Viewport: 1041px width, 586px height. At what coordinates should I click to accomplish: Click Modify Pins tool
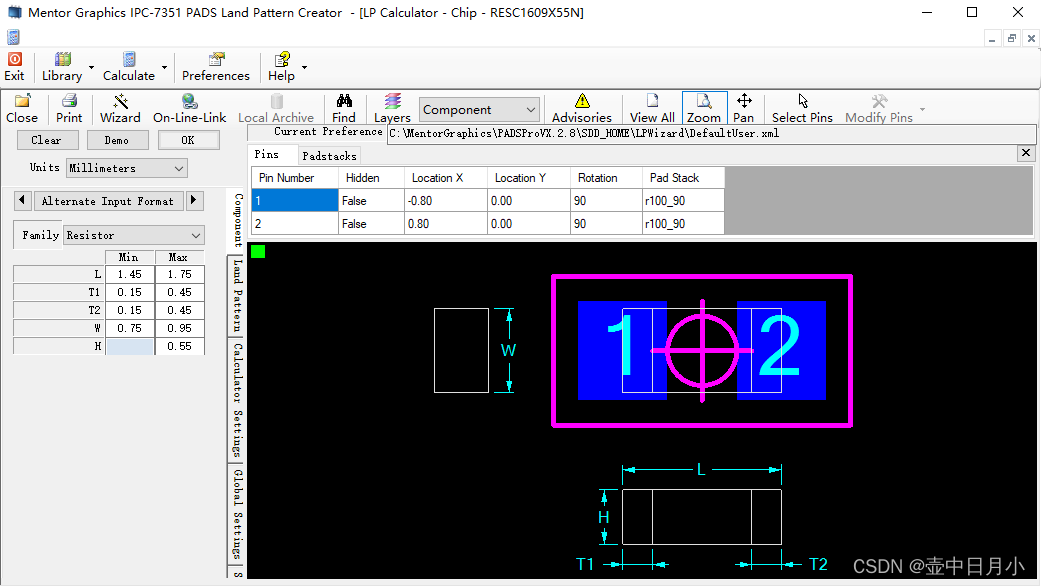tap(879, 108)
